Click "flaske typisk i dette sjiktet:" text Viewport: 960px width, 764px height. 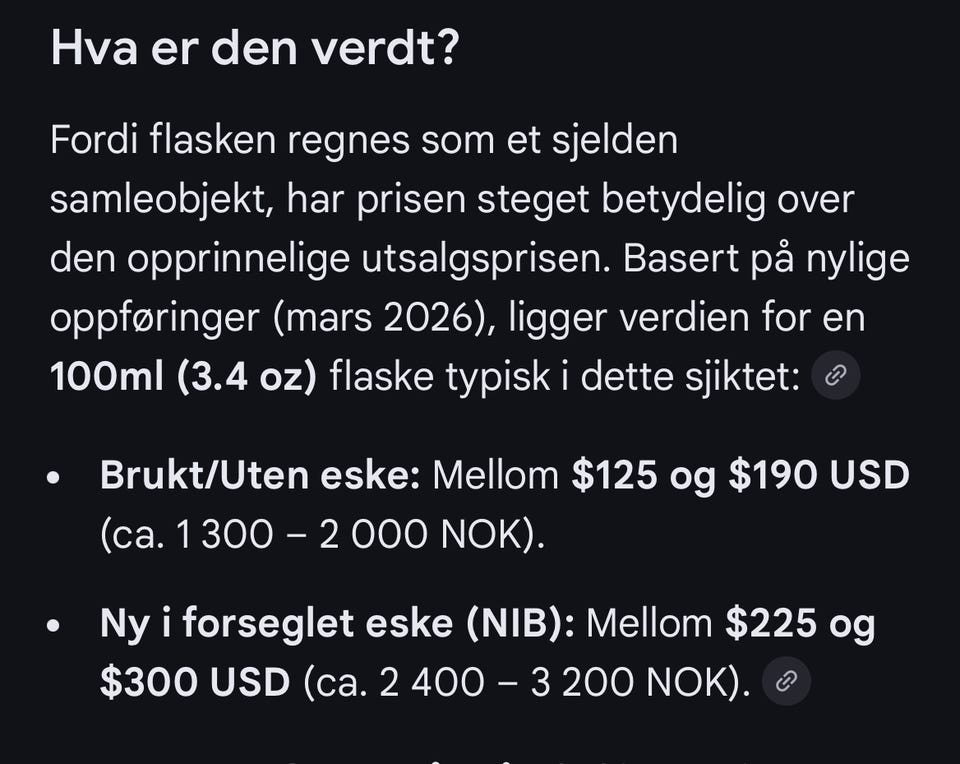[x=565, y=376]
